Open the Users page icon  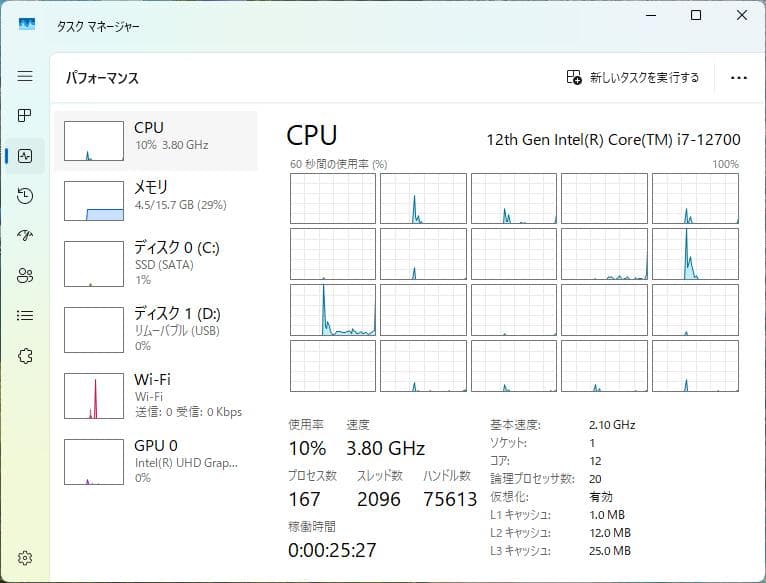pyautogui.click(x=25, y=275)
